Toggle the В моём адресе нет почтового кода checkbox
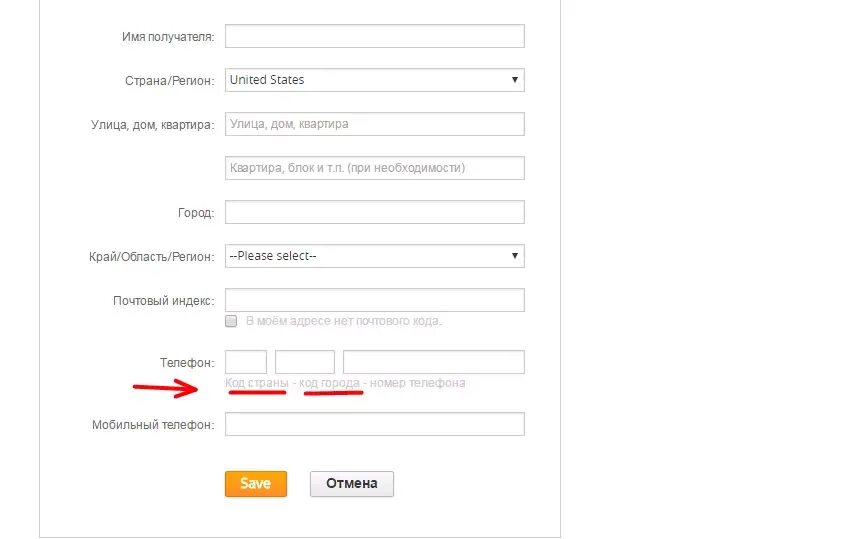 click(231, 321)
